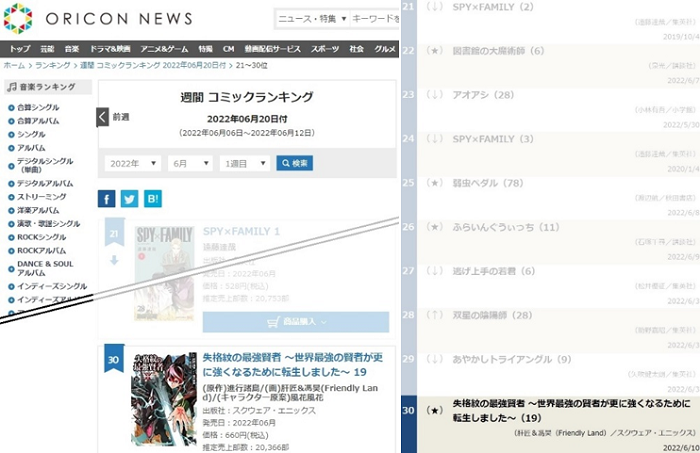Image resolution: width=700 pixels, height=453 pixels.
Task: Open the ドラマ&映画 nav menu item
Action: [110, 49]
